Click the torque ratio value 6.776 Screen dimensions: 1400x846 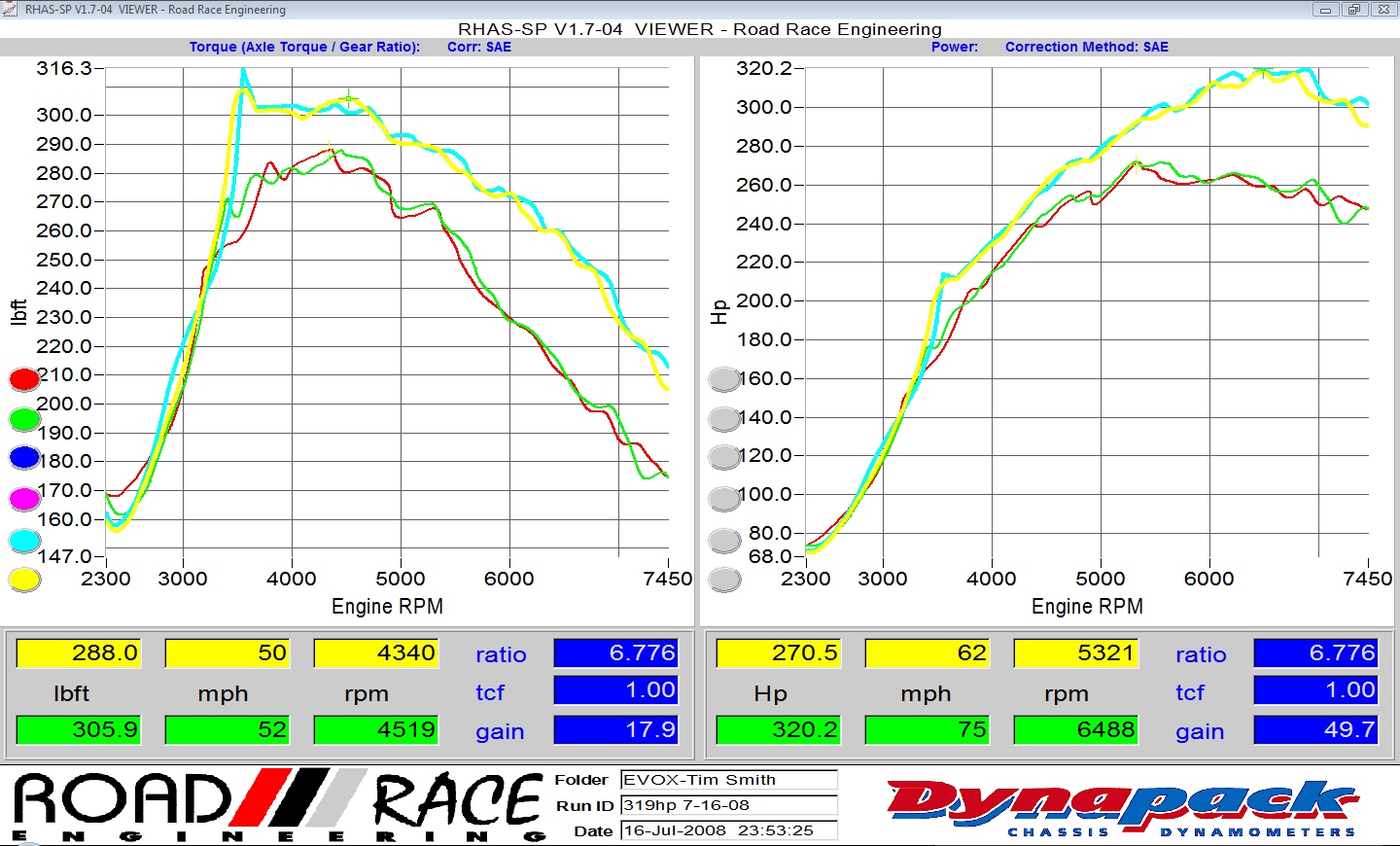tap(615, 652)
